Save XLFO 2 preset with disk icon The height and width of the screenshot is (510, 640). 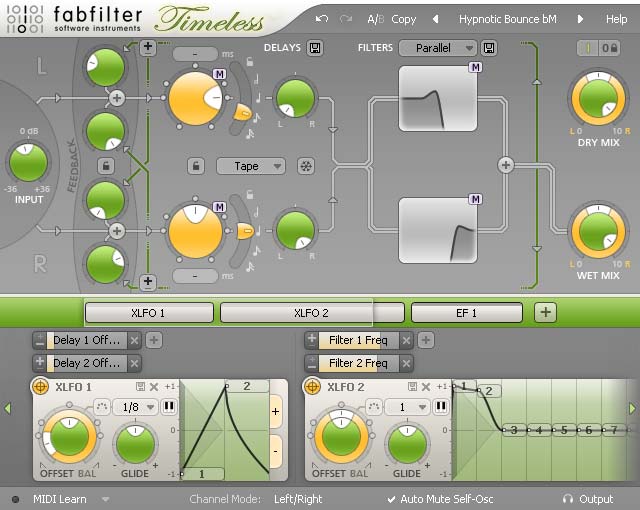click(x=412, y=387)
